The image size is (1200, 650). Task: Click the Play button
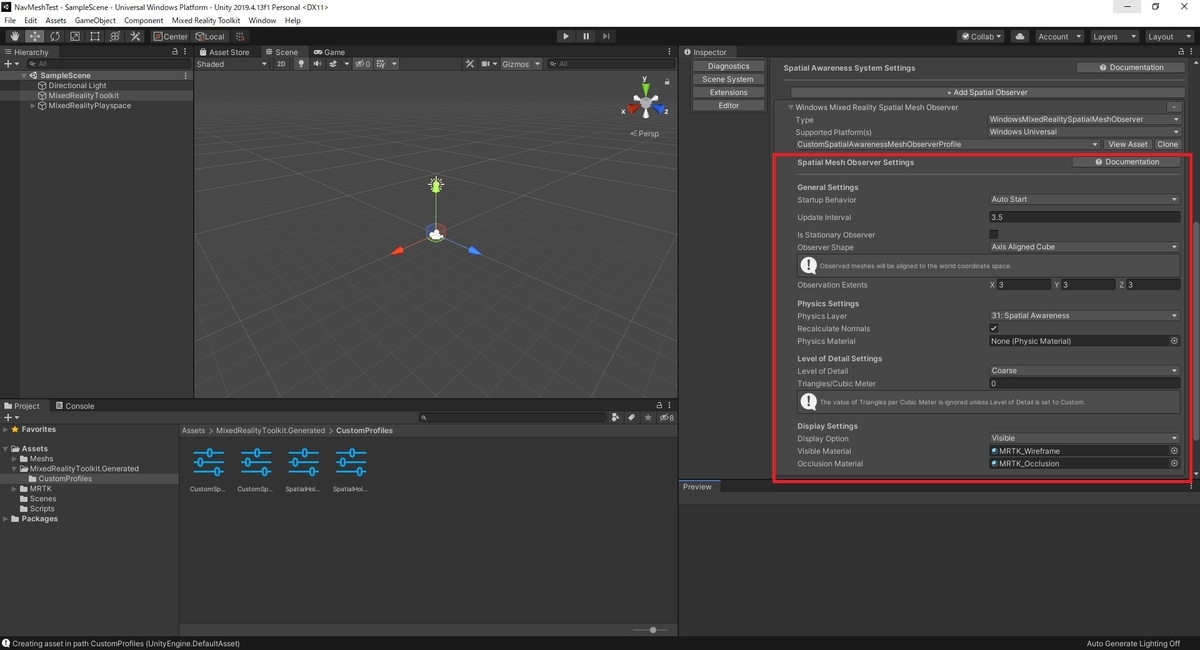pyautogui.click(x=566, y=36)
